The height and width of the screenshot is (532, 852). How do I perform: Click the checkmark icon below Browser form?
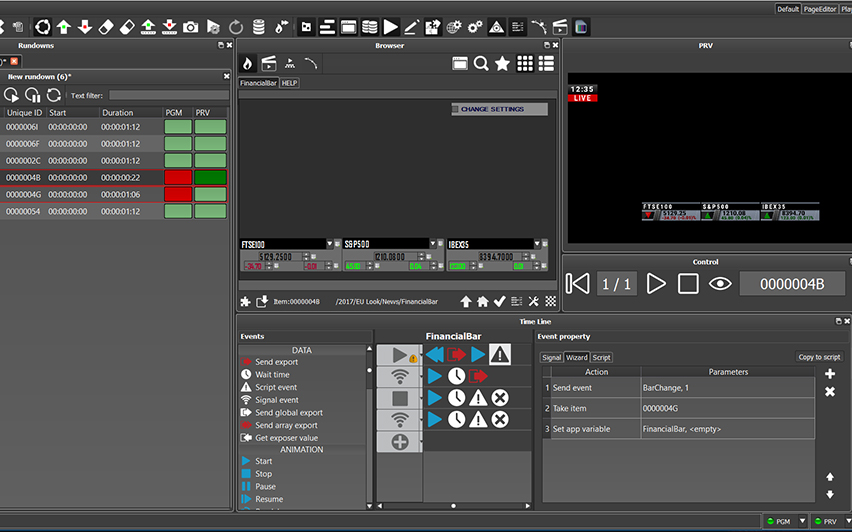pos(499,302)
